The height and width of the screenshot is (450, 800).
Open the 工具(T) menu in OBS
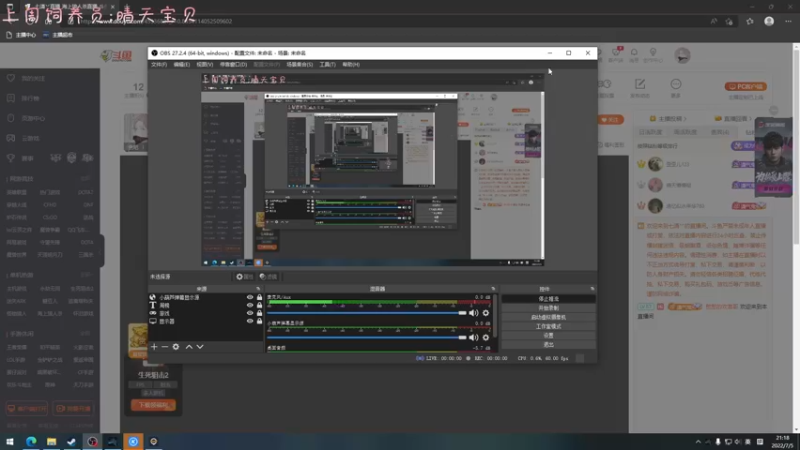(x=328, y=65)
